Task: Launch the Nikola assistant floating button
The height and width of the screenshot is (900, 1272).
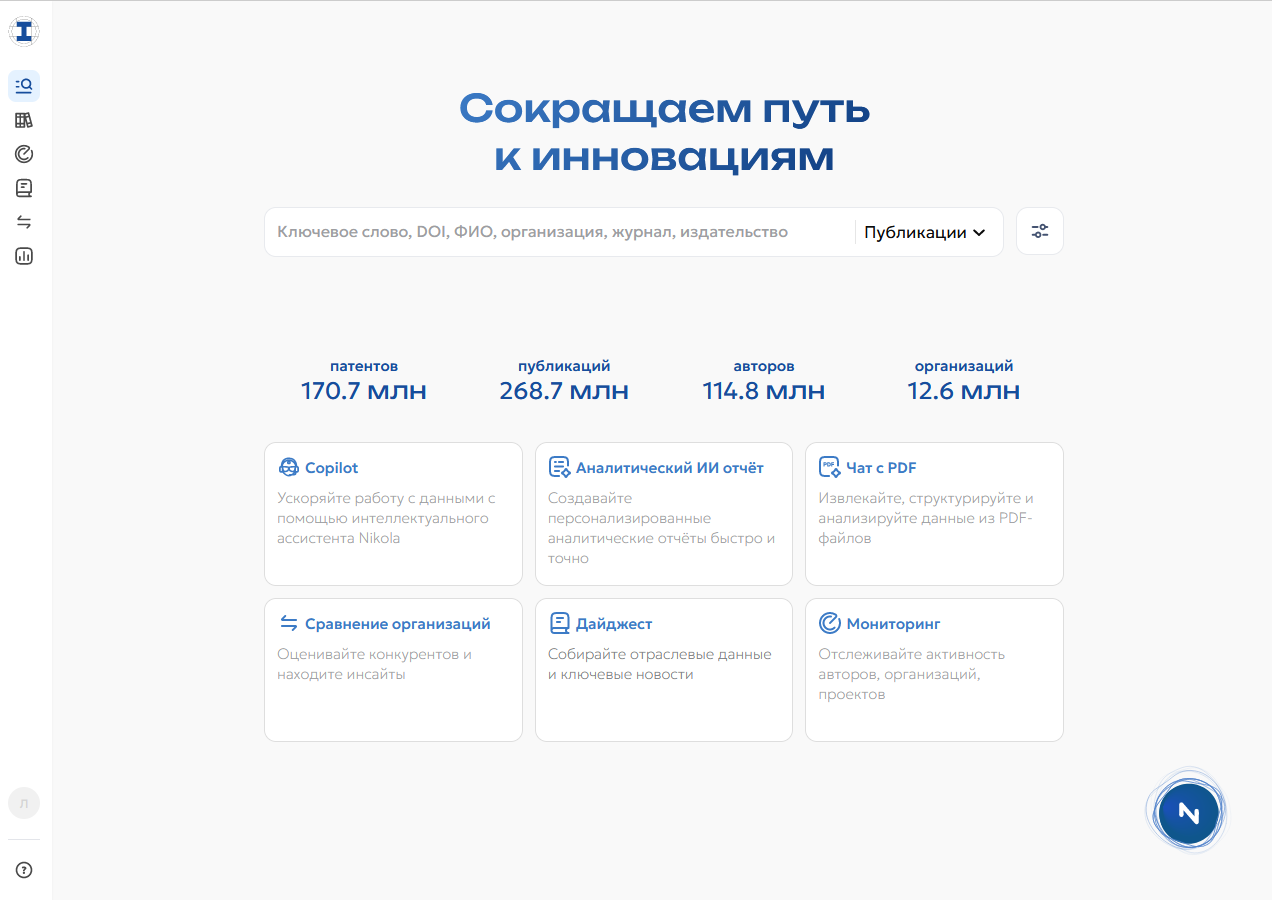Action: 1187,812
